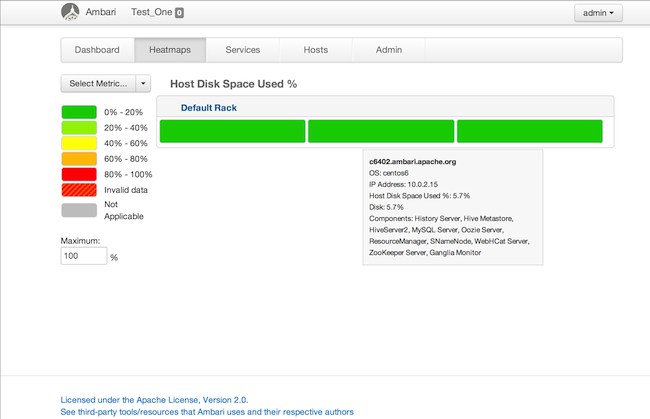This screenshot has width=650, height=419.
Task: Click Host Disk Space Used %: 5.7% line
Action: (420, 196)
